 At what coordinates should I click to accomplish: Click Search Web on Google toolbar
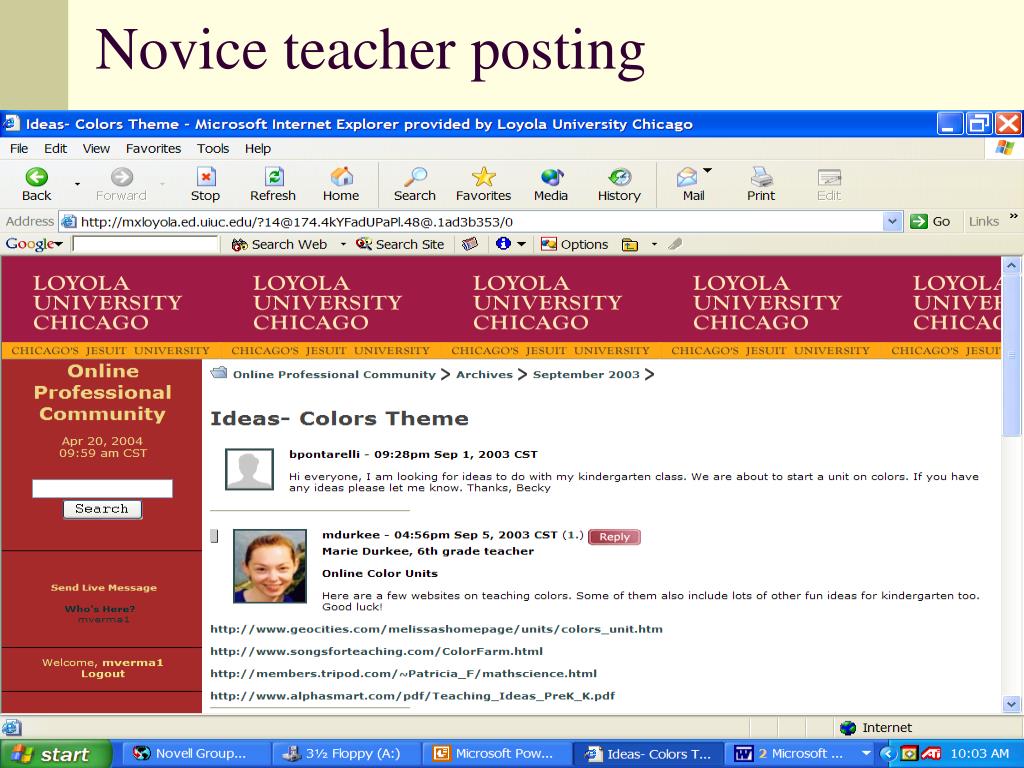(280, 244)
